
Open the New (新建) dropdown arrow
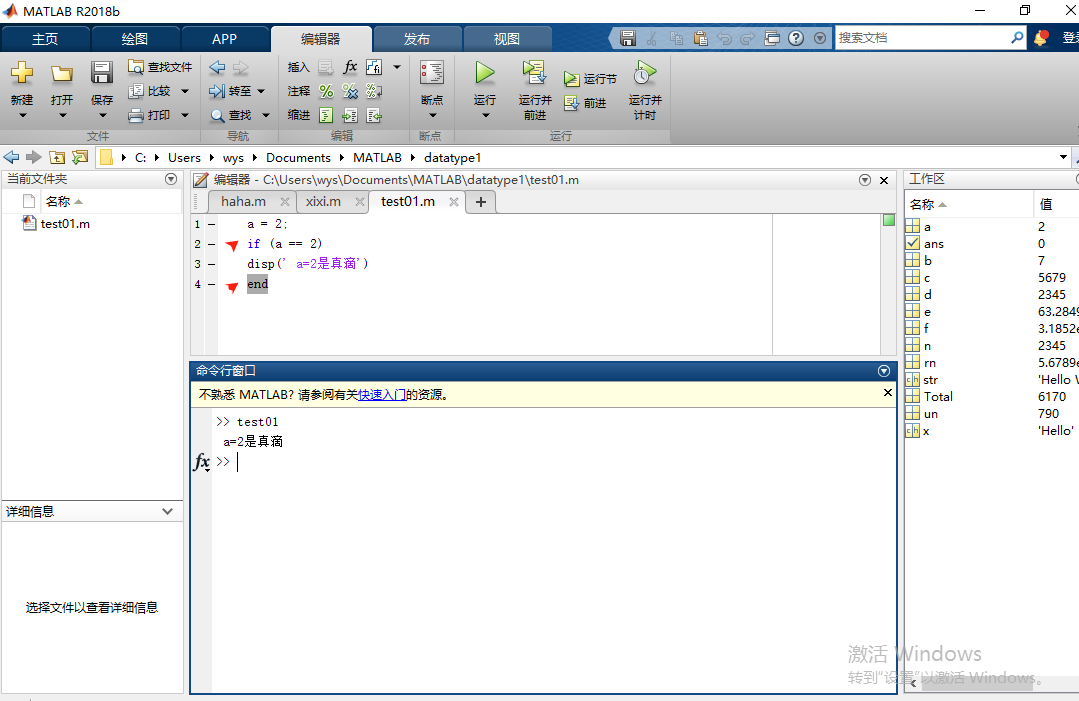(22, 116)
